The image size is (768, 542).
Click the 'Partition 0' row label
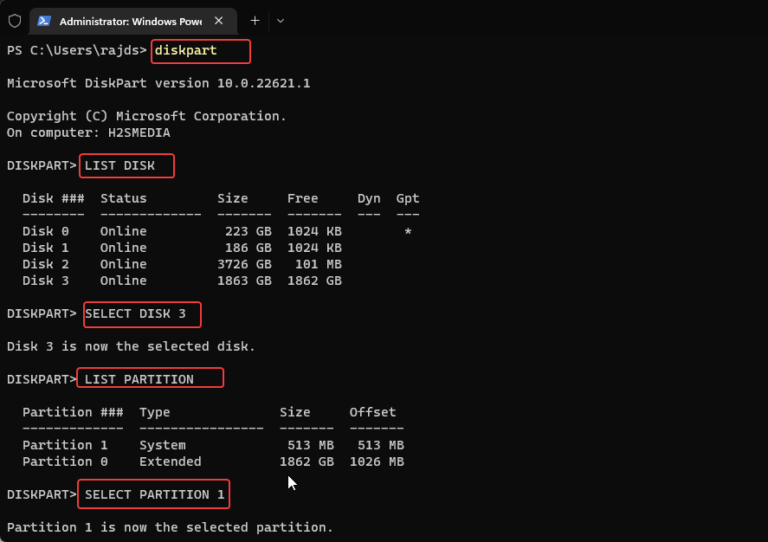pyautogui.click(x=65, y=462)
